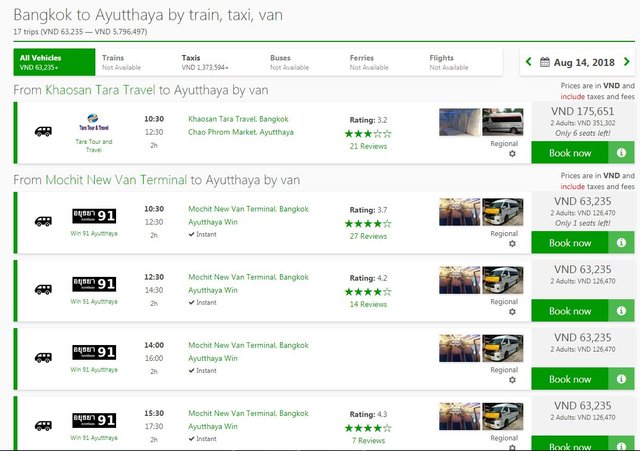640x451 pixels.
Task: Open 21 Reviews link
Action: pyautogui.click(x=368, y=146)
